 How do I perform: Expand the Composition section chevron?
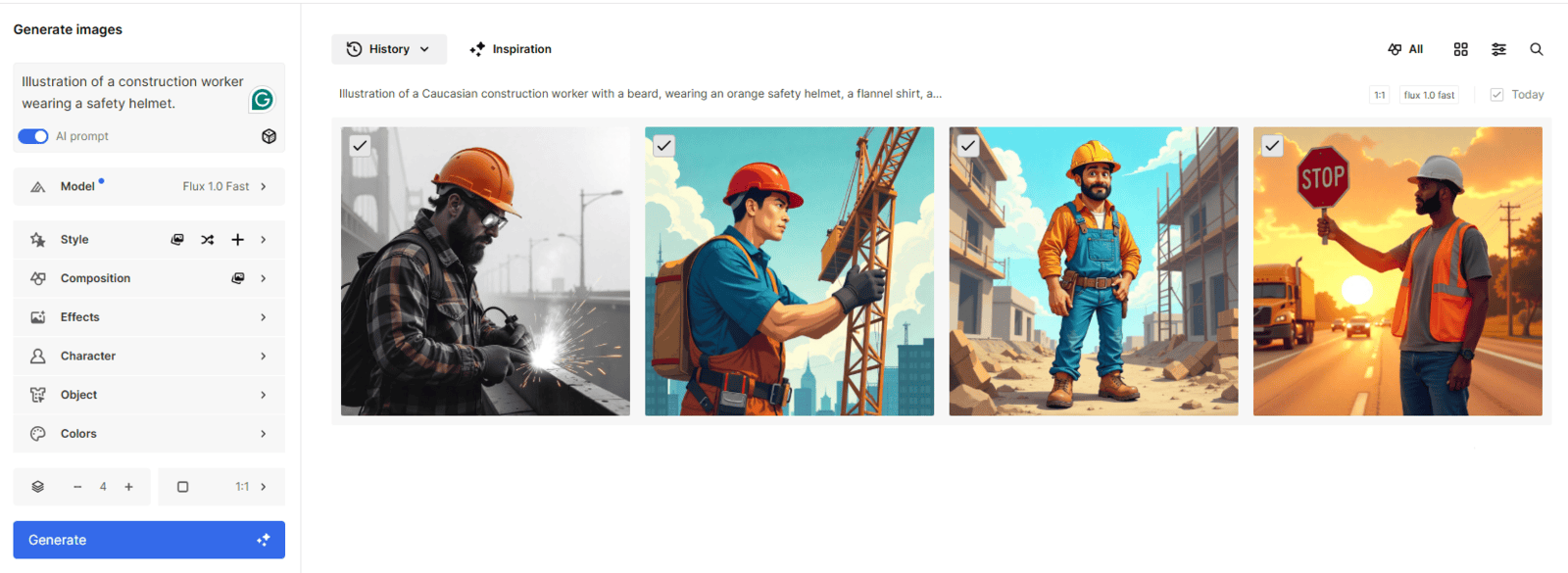pyautogui.click(x=264, y=278)
